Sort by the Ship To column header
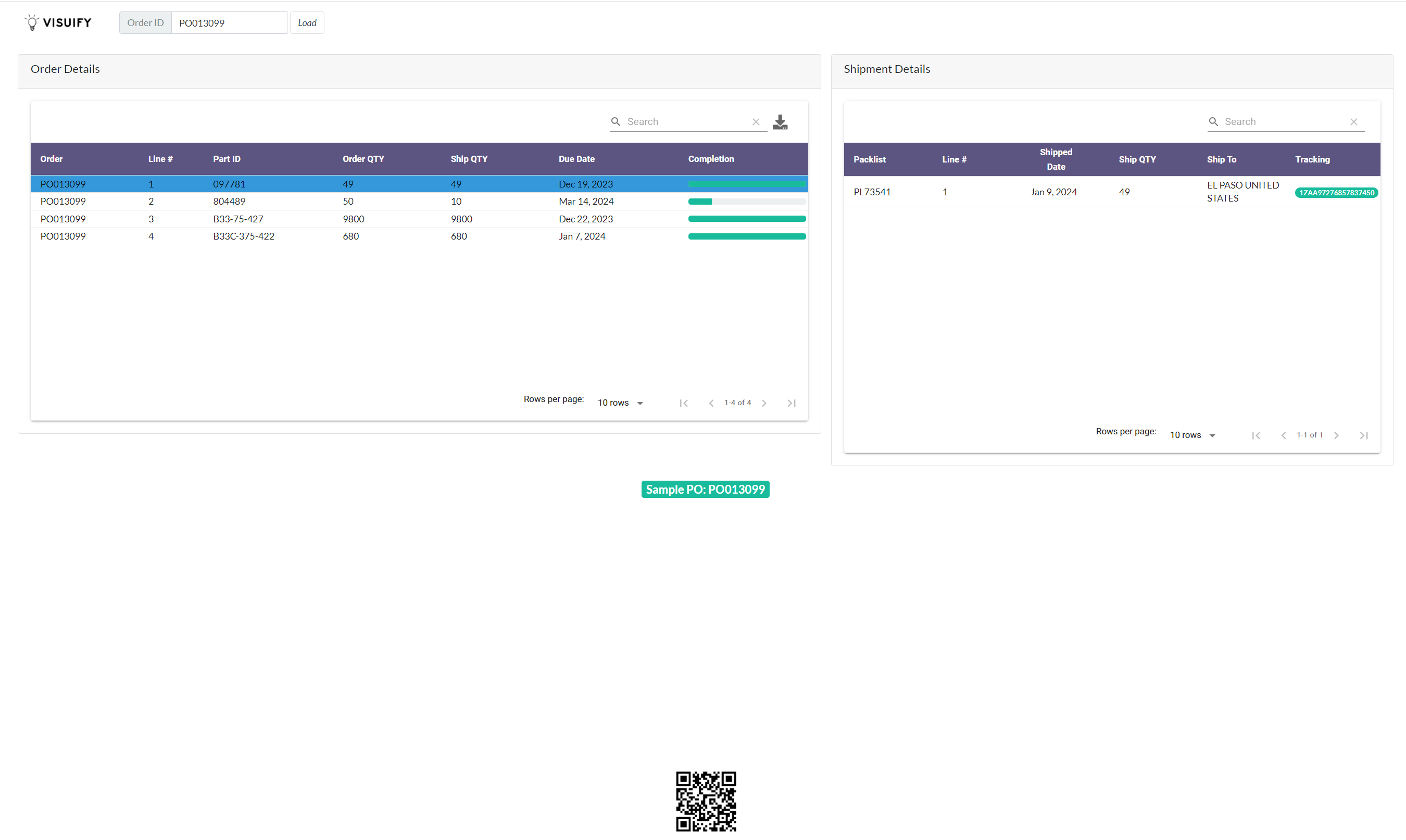This screenshot has height=840, width=1406. tap(1222, 160)
